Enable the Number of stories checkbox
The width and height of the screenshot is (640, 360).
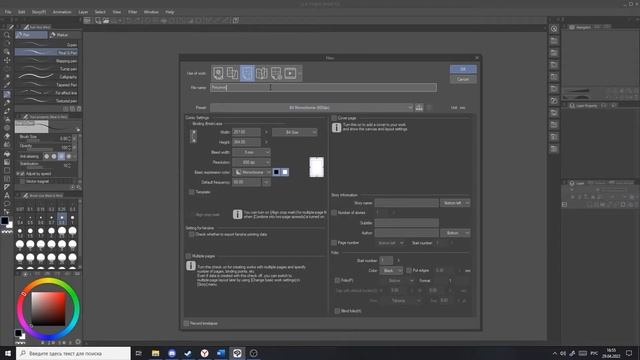(x=334, y=213)
